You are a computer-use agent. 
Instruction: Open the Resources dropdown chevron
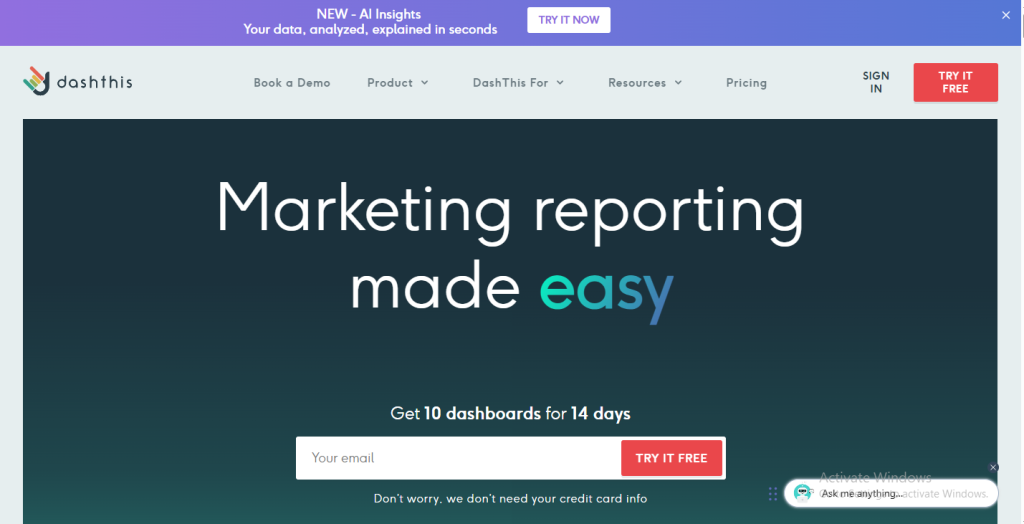point(678,83)
